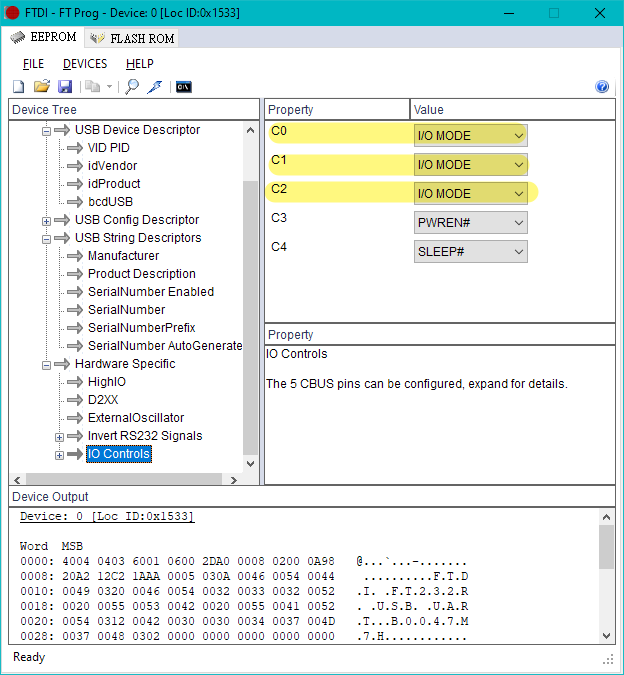The width and height of the screenshot is (624, 675).
Task: Click the New template icon
Action: click(18, 87)
